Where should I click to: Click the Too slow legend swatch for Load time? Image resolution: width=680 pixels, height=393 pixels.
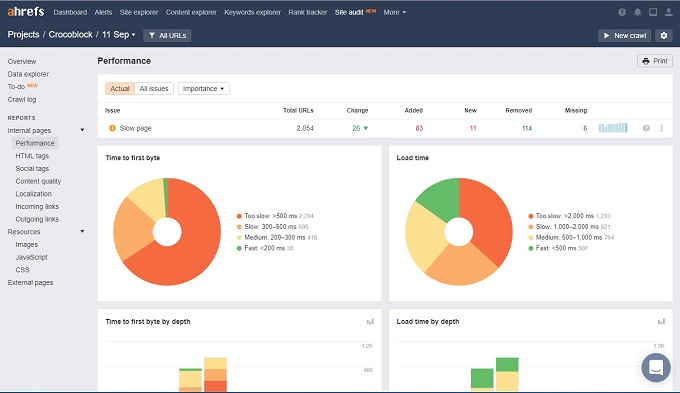(x=531, y=216)
